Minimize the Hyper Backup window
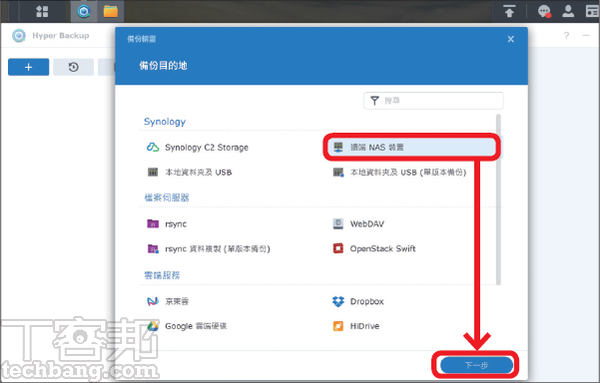Screen dimensions: 600x383 [x=586, y=36]
